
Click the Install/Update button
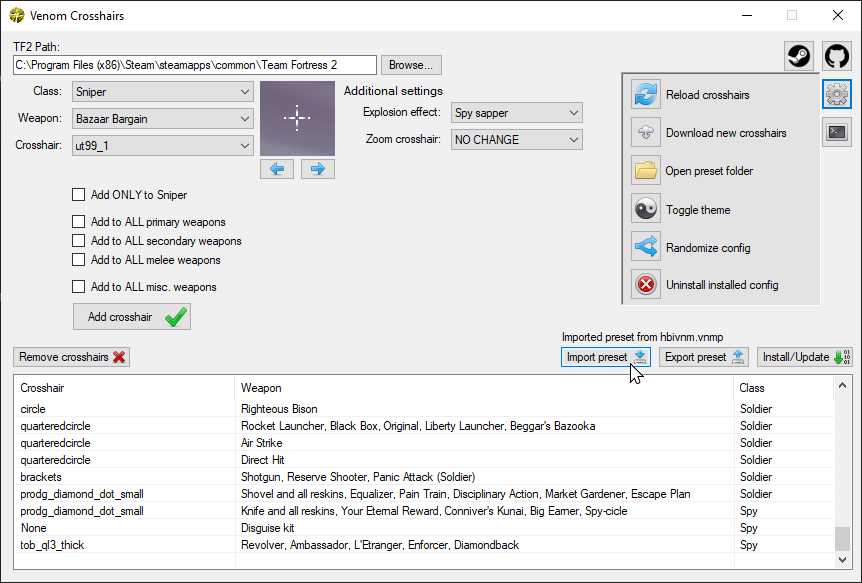[x=805, y=357]
